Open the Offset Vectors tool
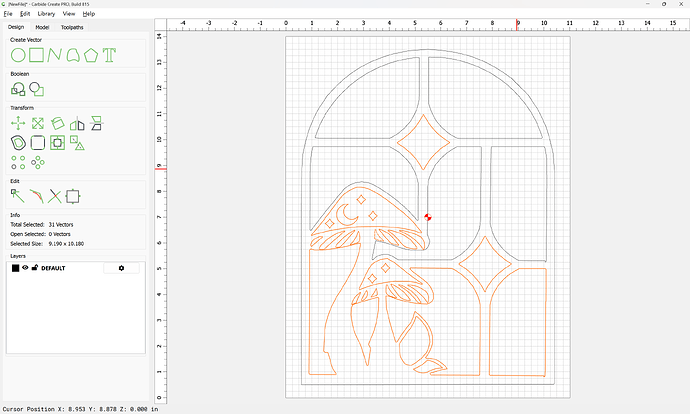Screen dimensions: 690x414 point(18,143)
